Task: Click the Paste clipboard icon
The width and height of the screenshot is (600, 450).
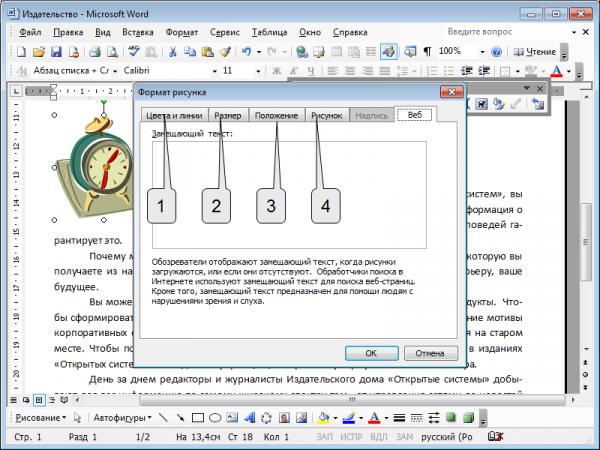Action: point(207,52)
